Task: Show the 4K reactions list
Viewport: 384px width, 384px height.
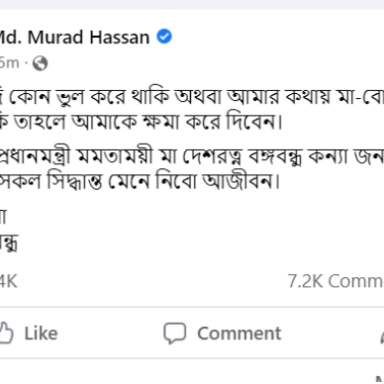Action: pyautogui.click(x=8, y=281)
